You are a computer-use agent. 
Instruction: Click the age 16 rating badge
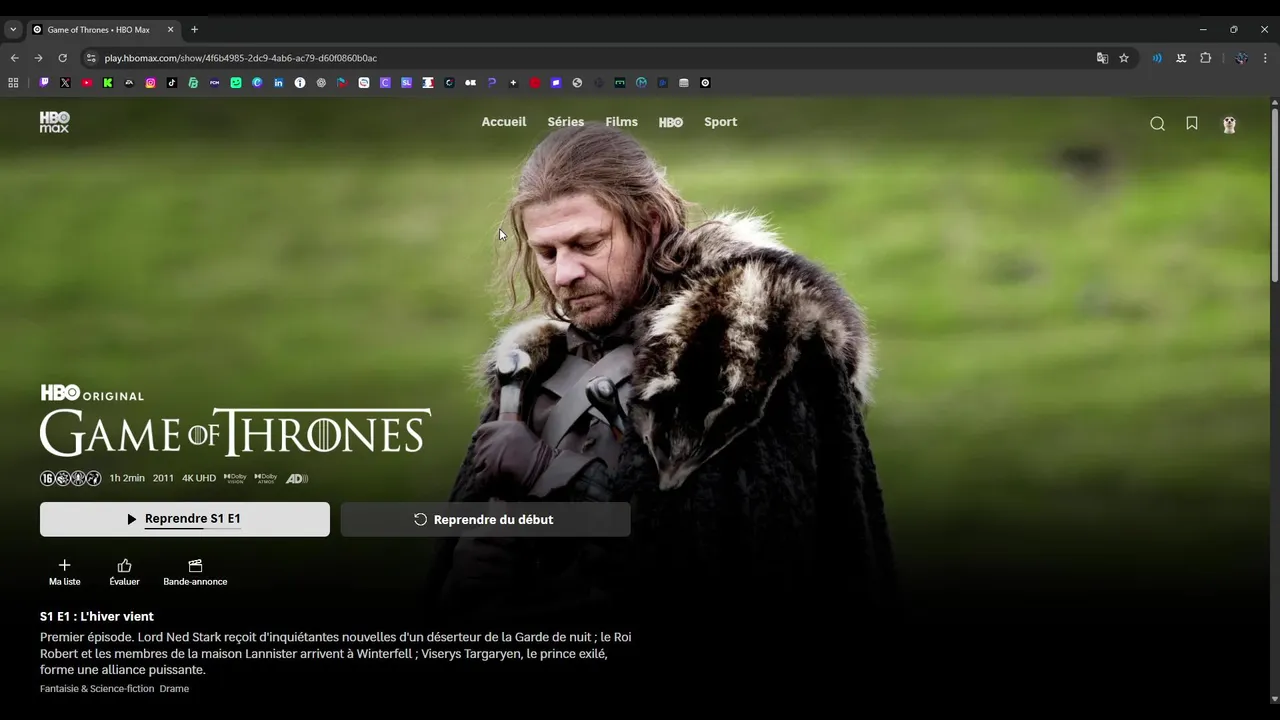point(47,478)
